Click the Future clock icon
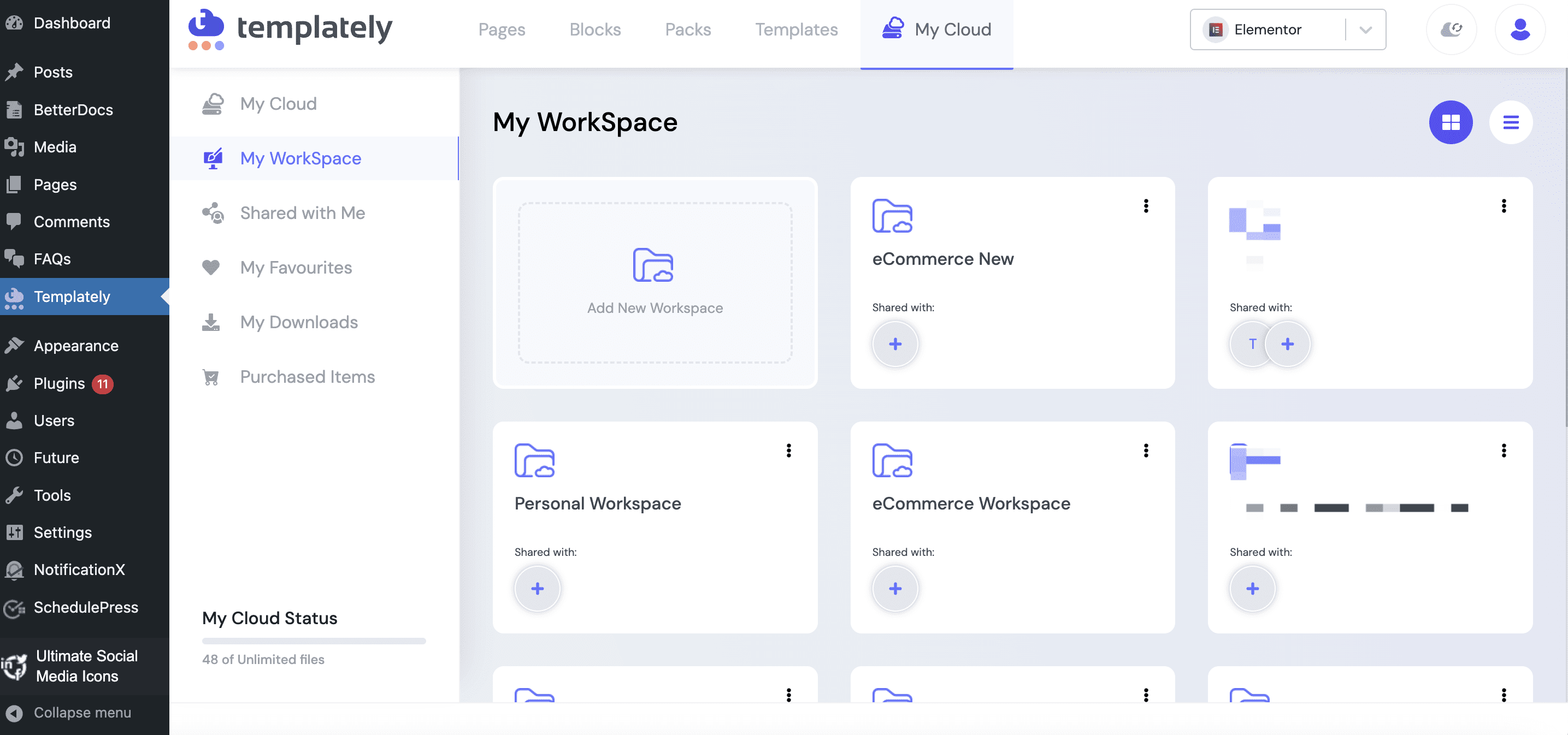 14,457
